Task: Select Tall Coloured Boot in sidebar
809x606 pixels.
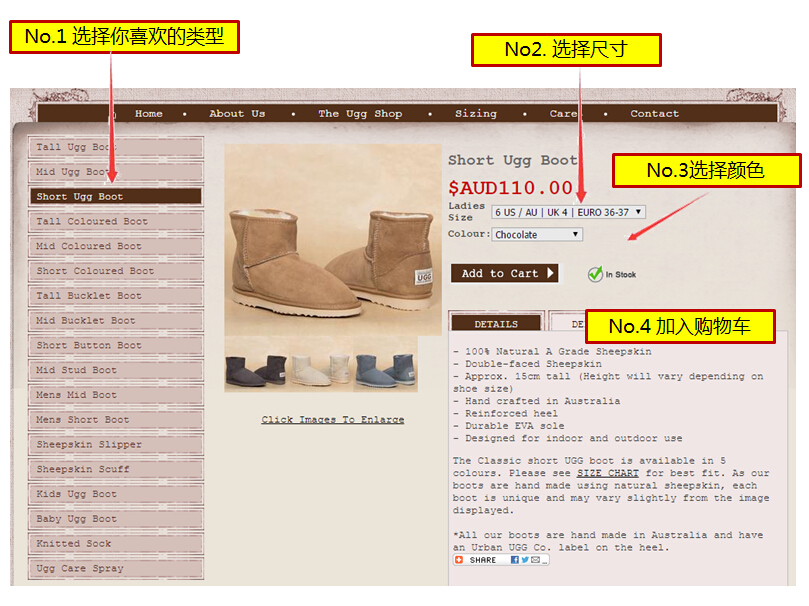Action: (x=116, y=221)
